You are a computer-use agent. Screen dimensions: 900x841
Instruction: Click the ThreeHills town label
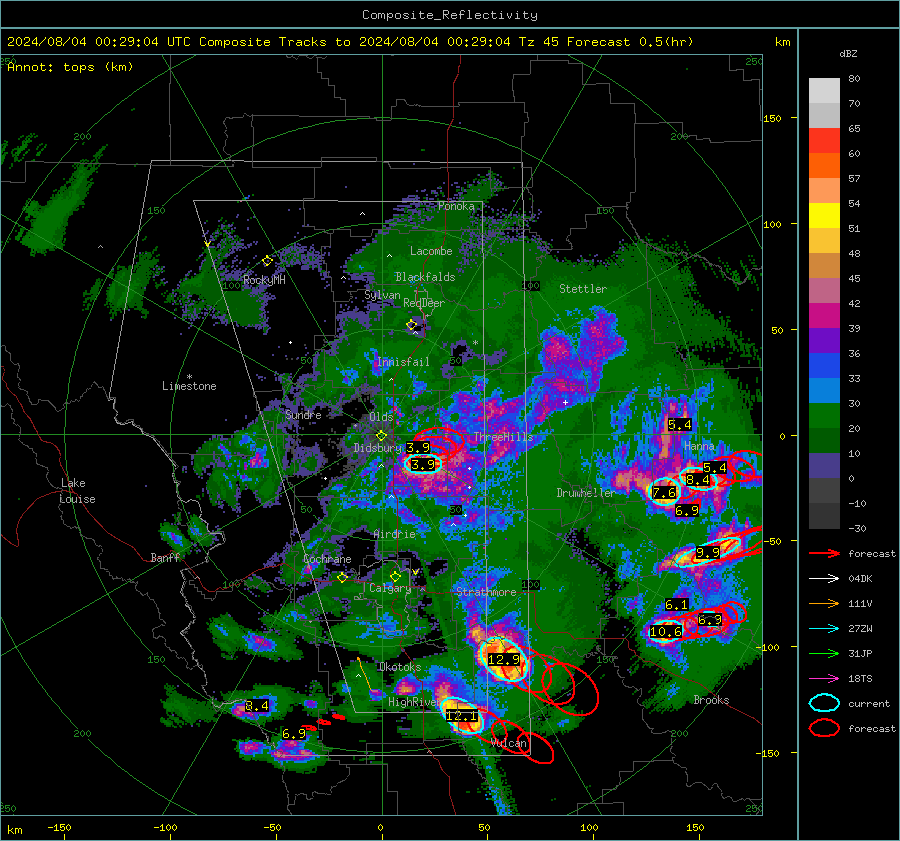(503, 437)
